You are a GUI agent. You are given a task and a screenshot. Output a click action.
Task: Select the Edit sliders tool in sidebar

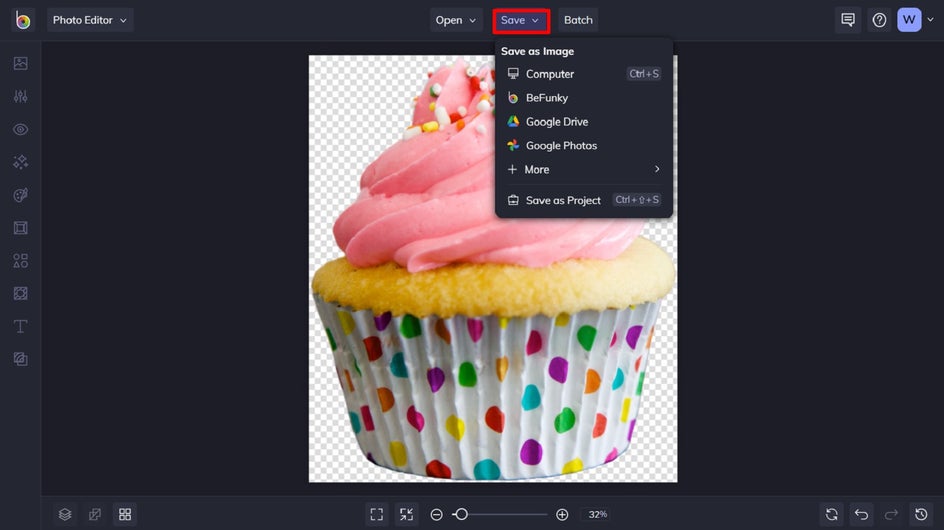click(x=20, y=96)
